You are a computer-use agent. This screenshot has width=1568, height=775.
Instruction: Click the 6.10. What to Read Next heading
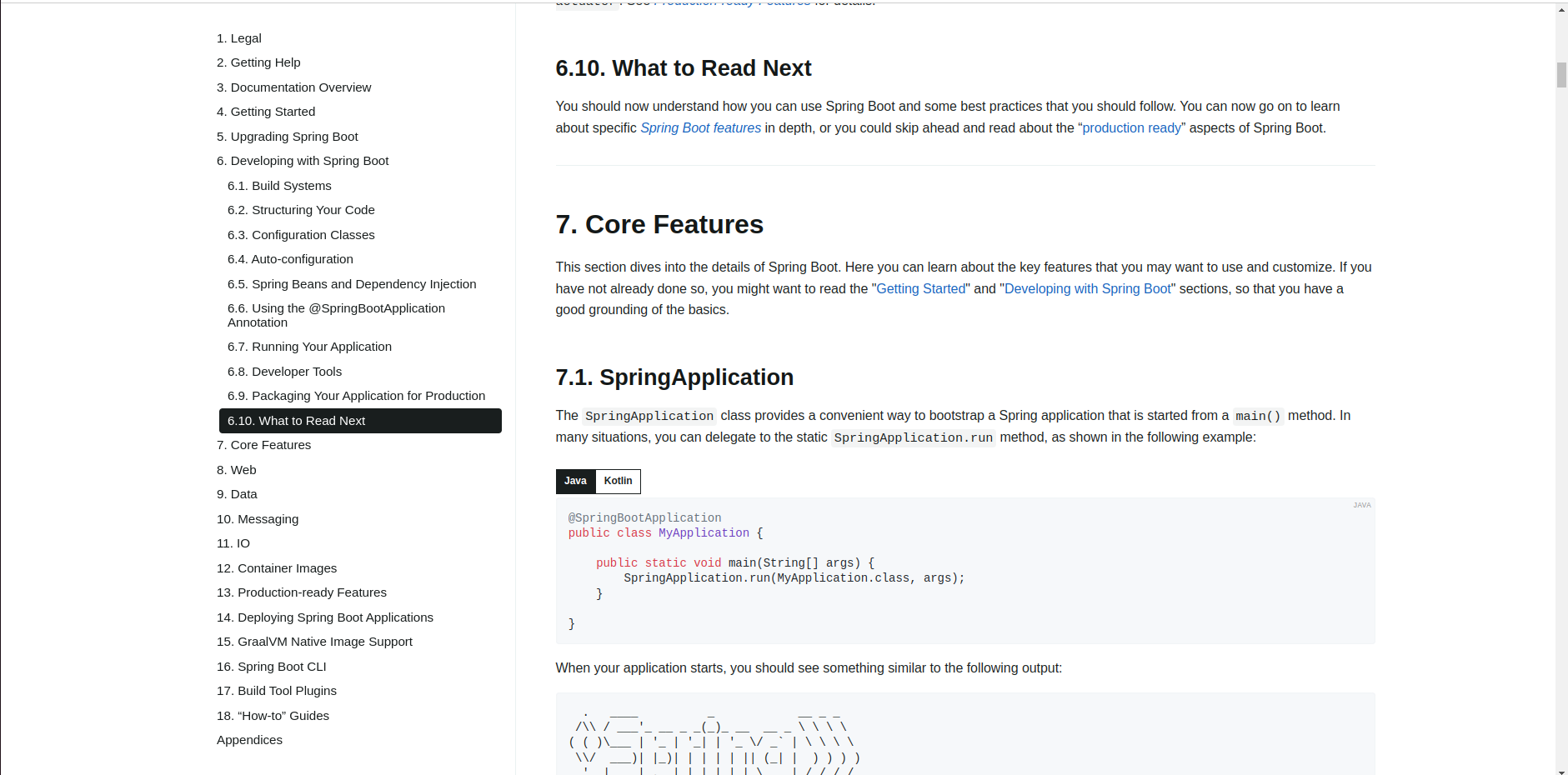coord(684,68)
